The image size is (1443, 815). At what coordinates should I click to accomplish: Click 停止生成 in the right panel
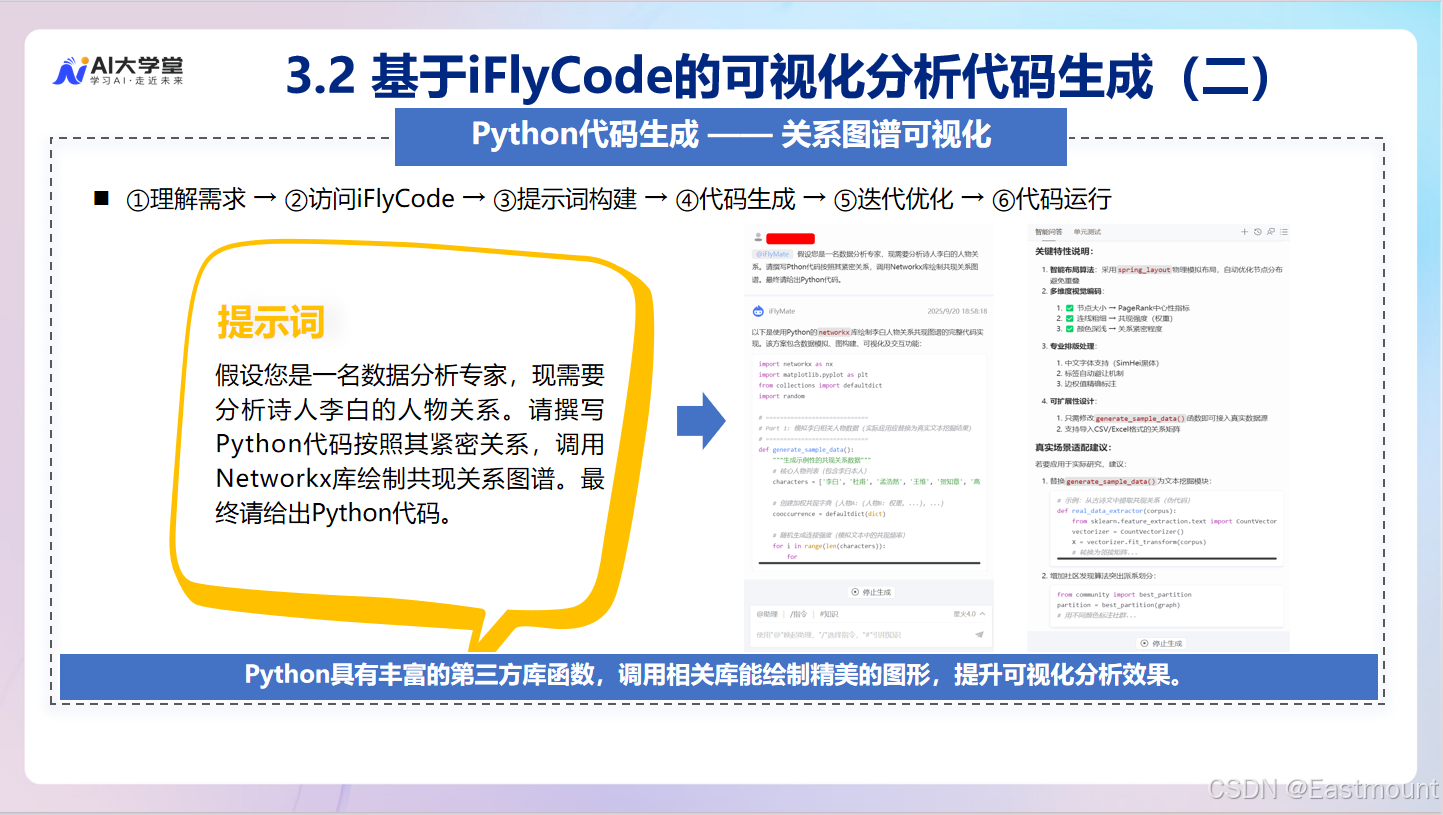(x=1161, y=644)
